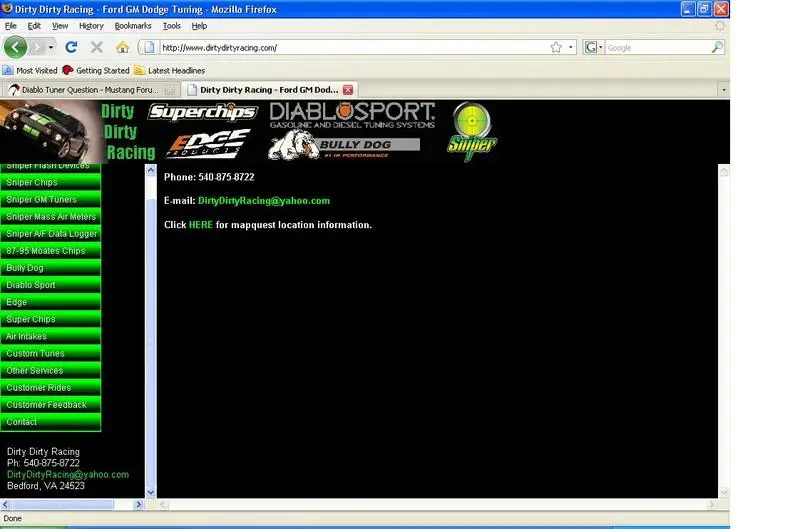Screen dimensions: 800x529
Task: Click the Stop loading X icon
Action: pos(96,47)
